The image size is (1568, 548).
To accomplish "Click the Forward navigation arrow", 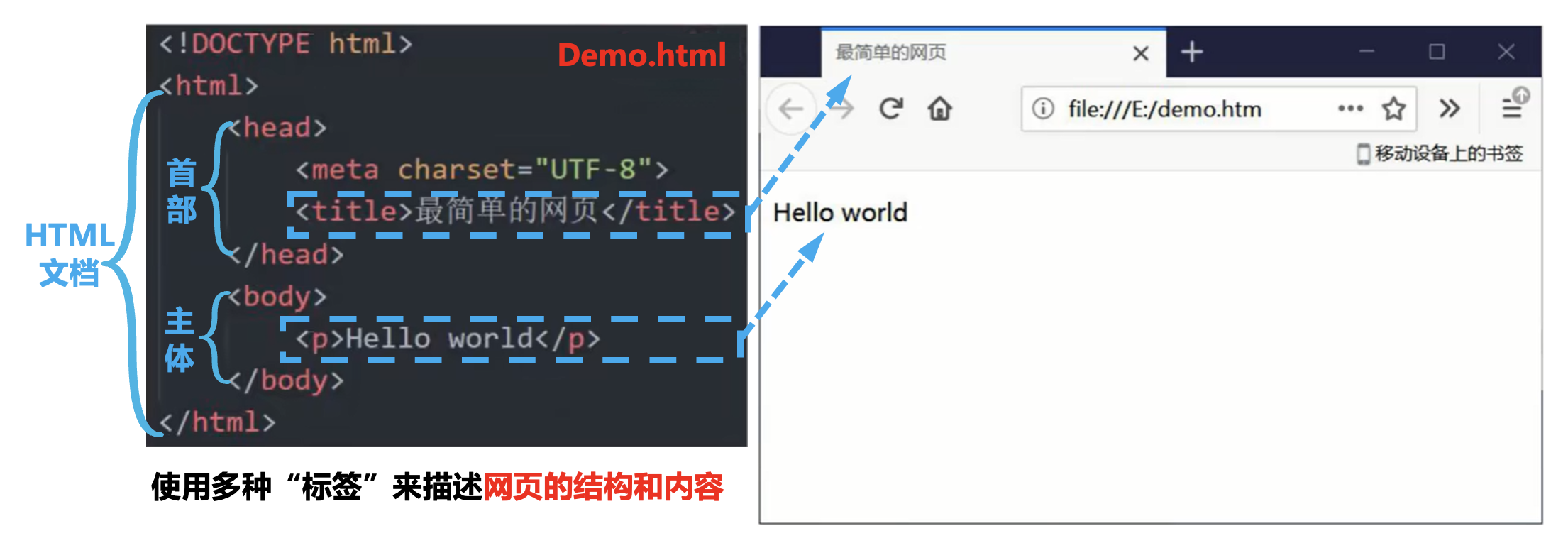I will tap(843, 109).
